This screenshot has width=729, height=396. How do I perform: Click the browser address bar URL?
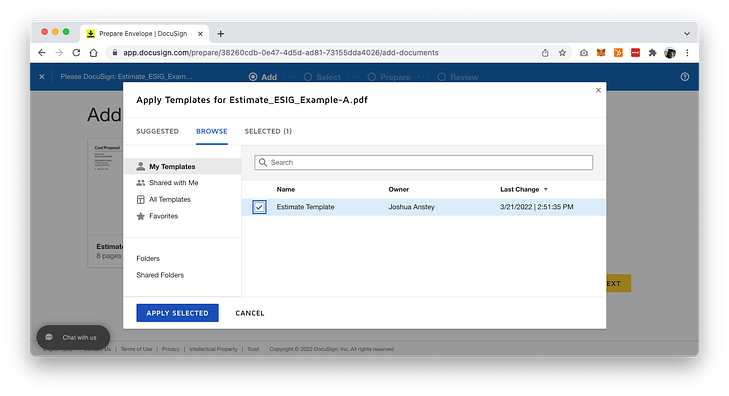click(x=280, y=53)
